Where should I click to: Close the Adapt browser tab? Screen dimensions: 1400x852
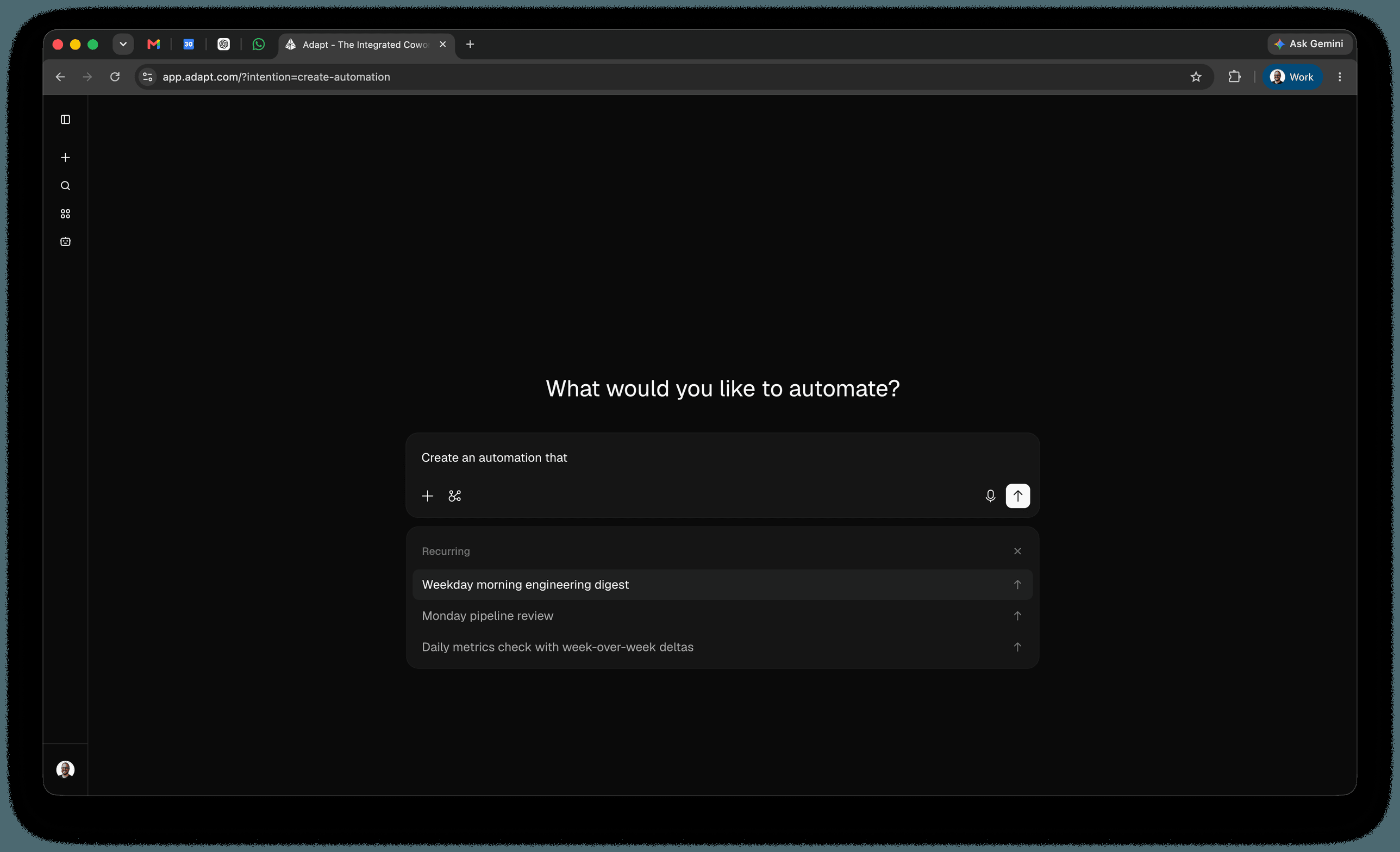pyautogui.click(x=442, y=45)
